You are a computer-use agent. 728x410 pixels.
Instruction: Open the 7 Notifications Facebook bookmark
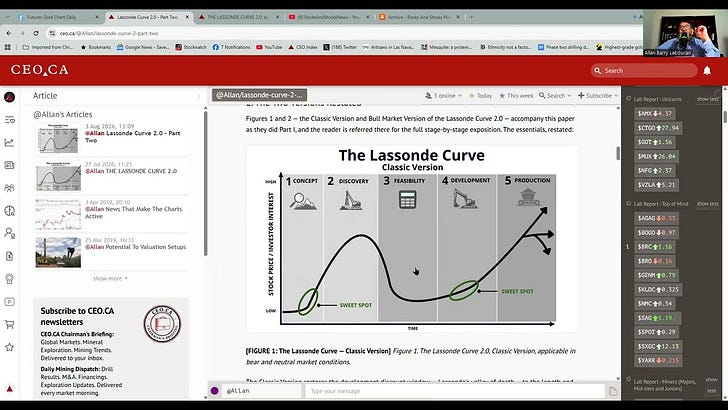231,47
